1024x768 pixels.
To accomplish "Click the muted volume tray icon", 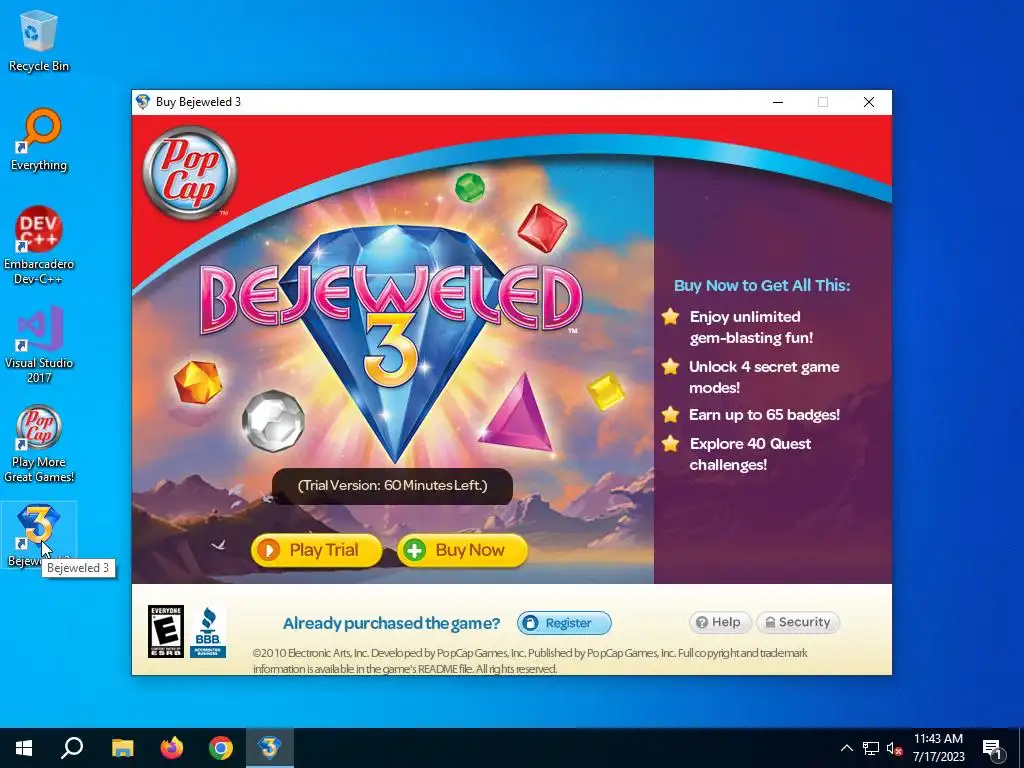I will (x=894, y=748).
